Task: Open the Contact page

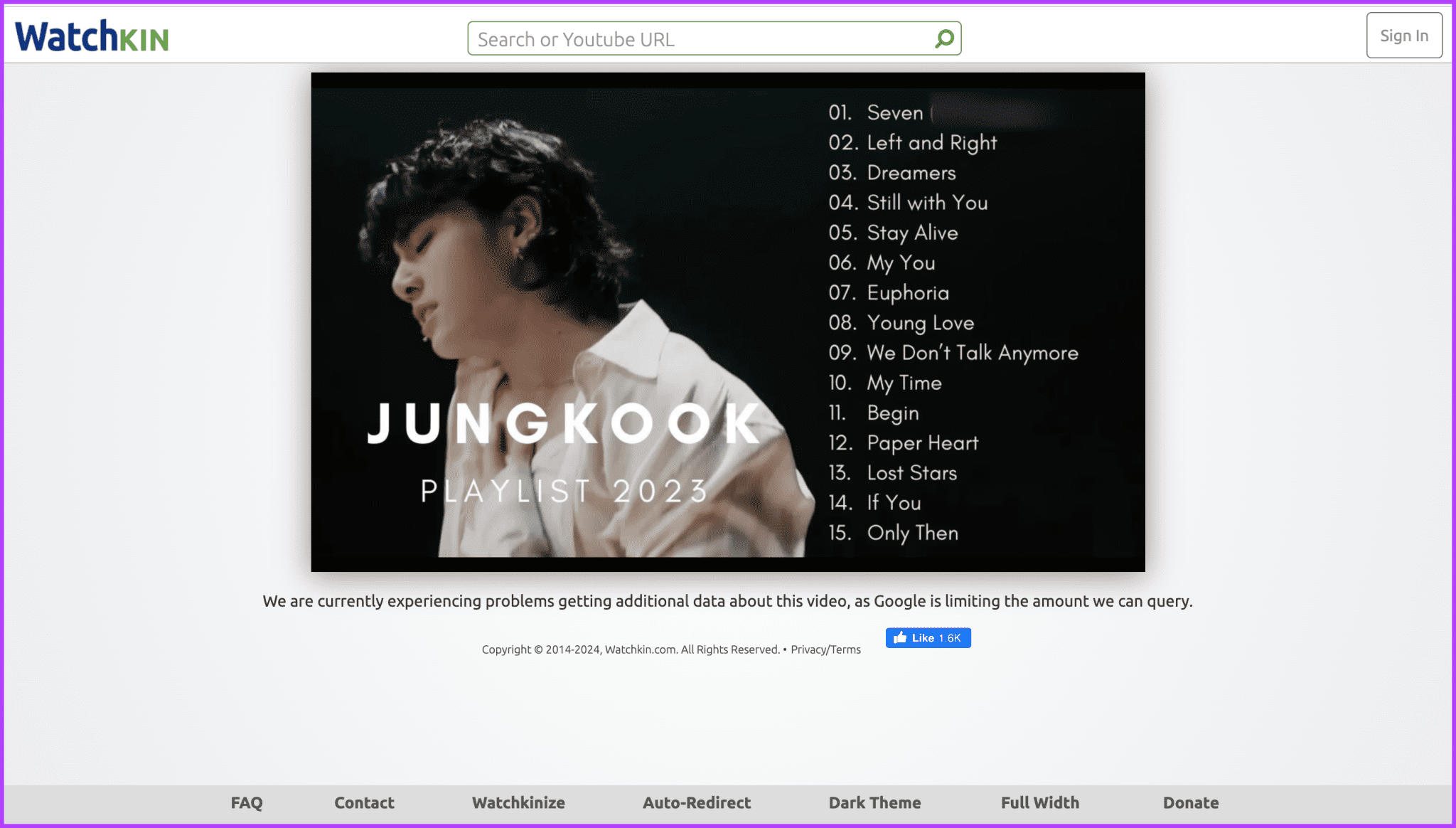Action: (x=364, y=802)
